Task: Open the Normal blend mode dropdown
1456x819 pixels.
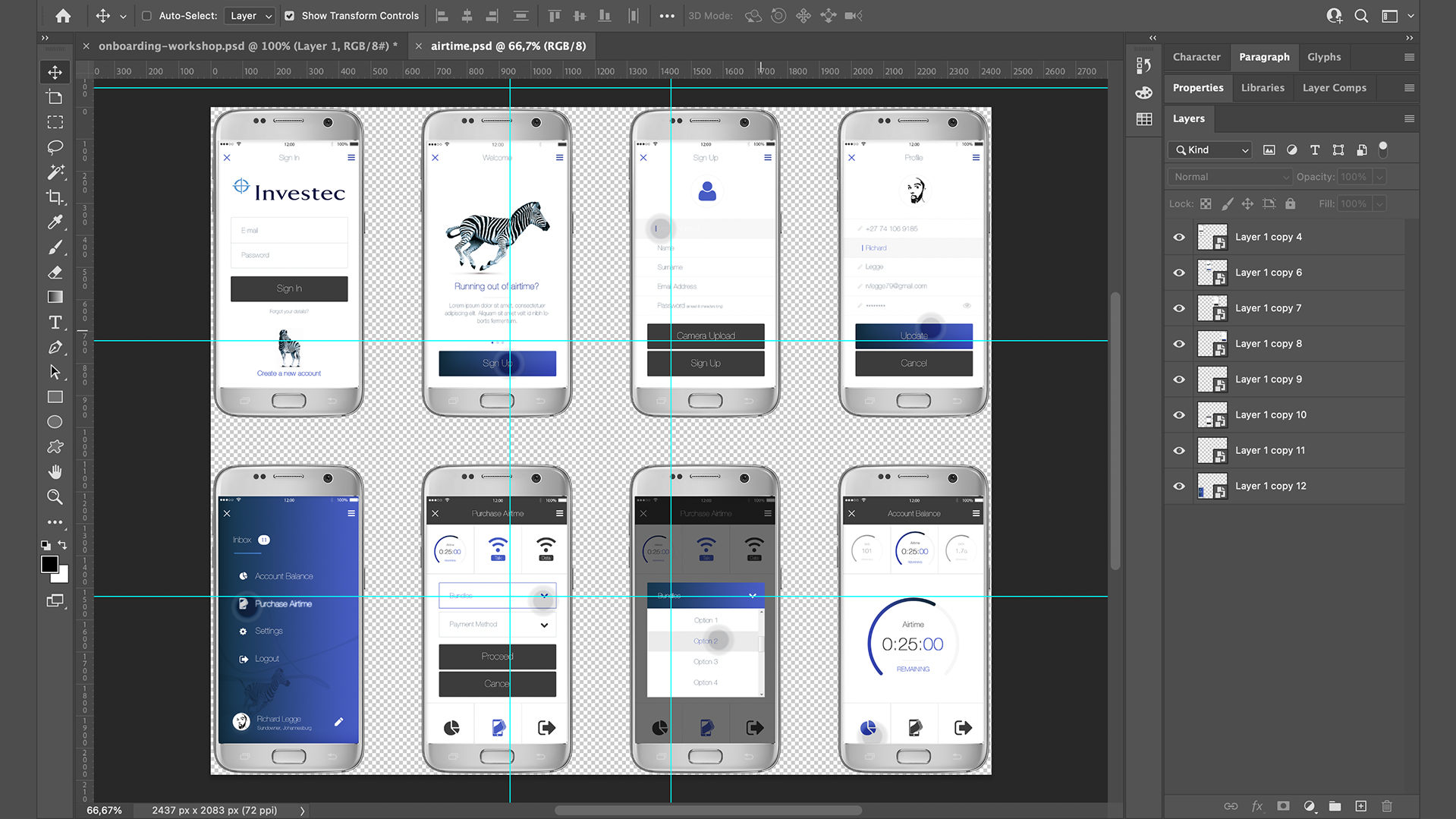Action: click(x=1229, y=177)
